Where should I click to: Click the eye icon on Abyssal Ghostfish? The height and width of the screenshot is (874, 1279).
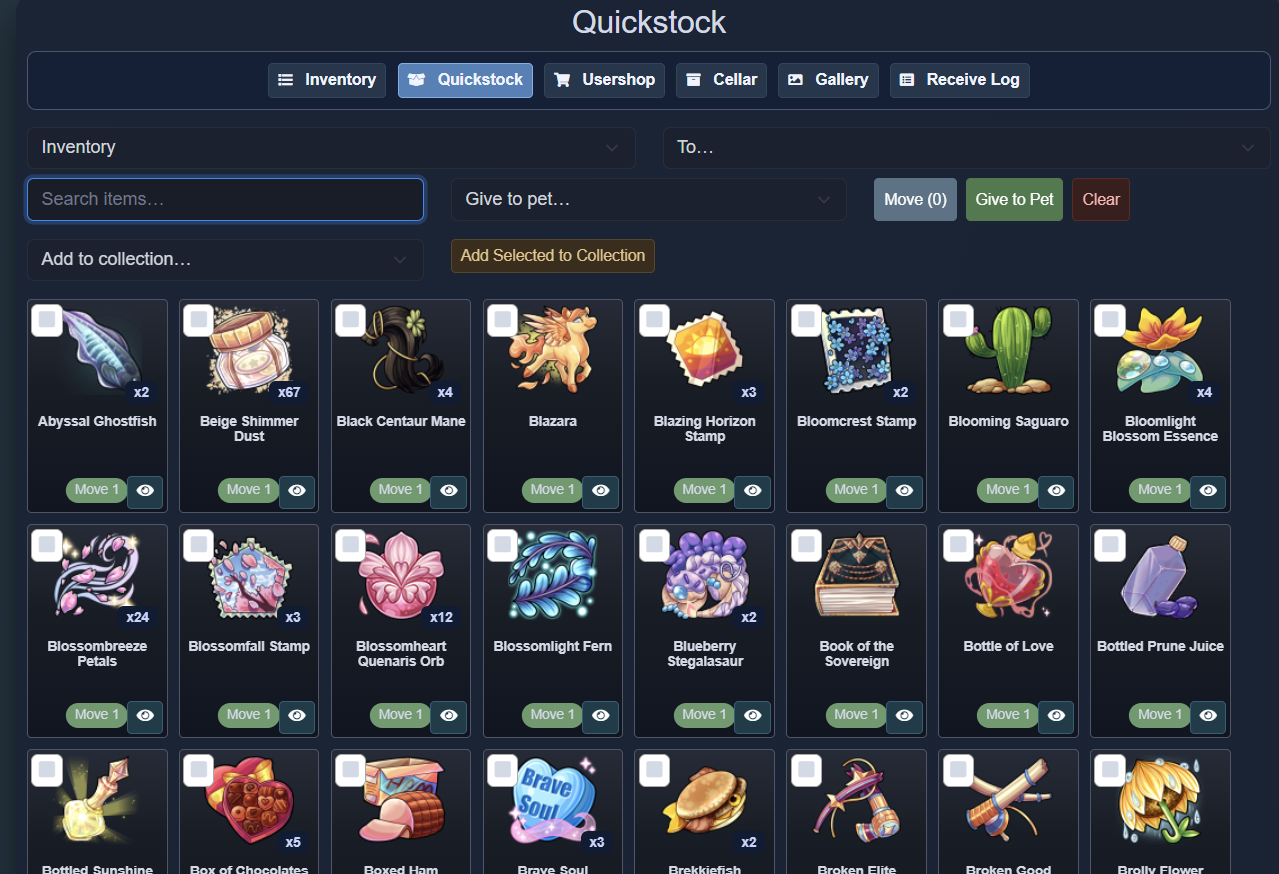(145, 490)
